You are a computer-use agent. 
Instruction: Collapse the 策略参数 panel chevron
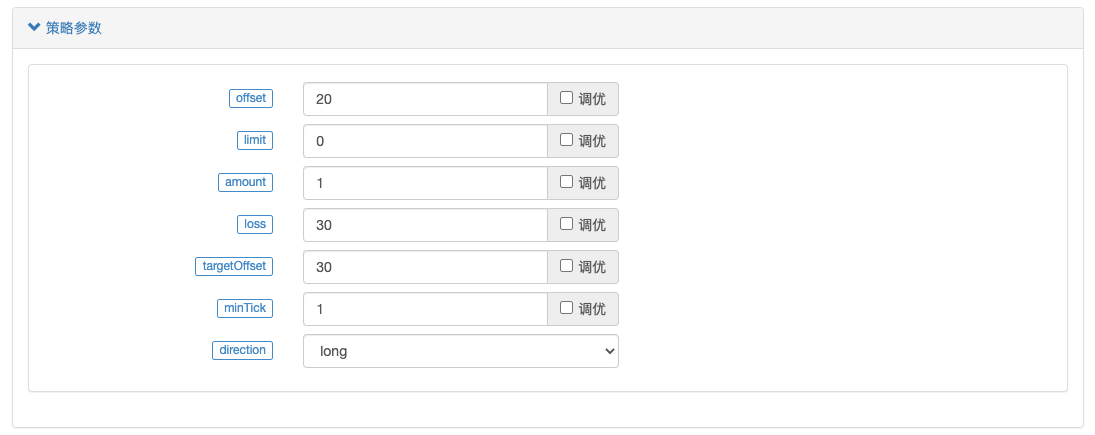(34, 28)
